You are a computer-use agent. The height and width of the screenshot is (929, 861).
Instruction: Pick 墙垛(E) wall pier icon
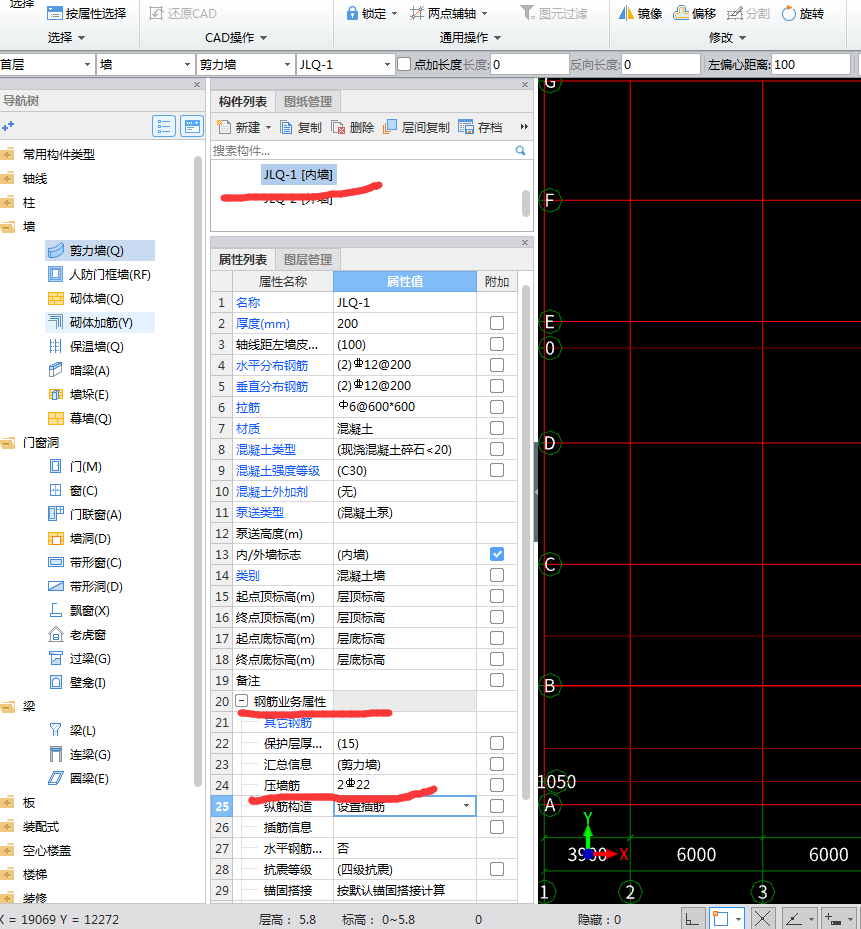tap(56, 395)
